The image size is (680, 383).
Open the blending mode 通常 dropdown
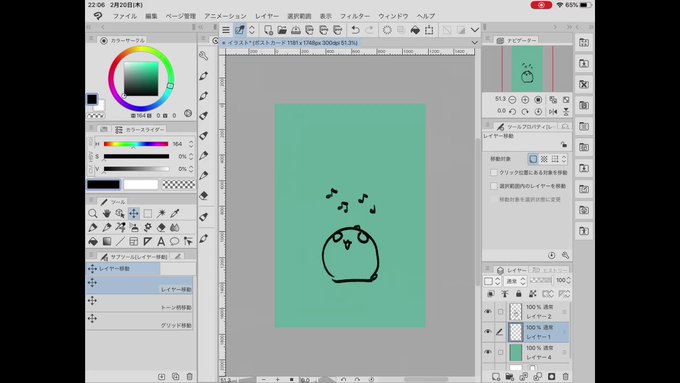coord(515,281)
